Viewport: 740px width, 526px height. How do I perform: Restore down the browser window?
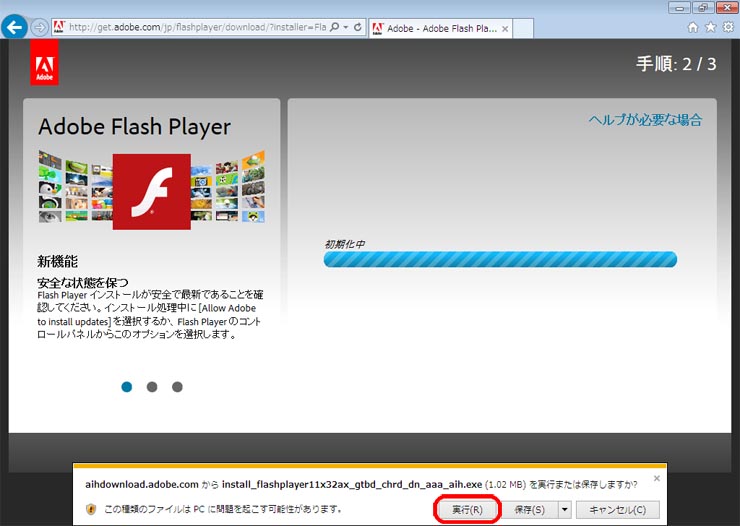pyautogui.click(x=703, y=8)
